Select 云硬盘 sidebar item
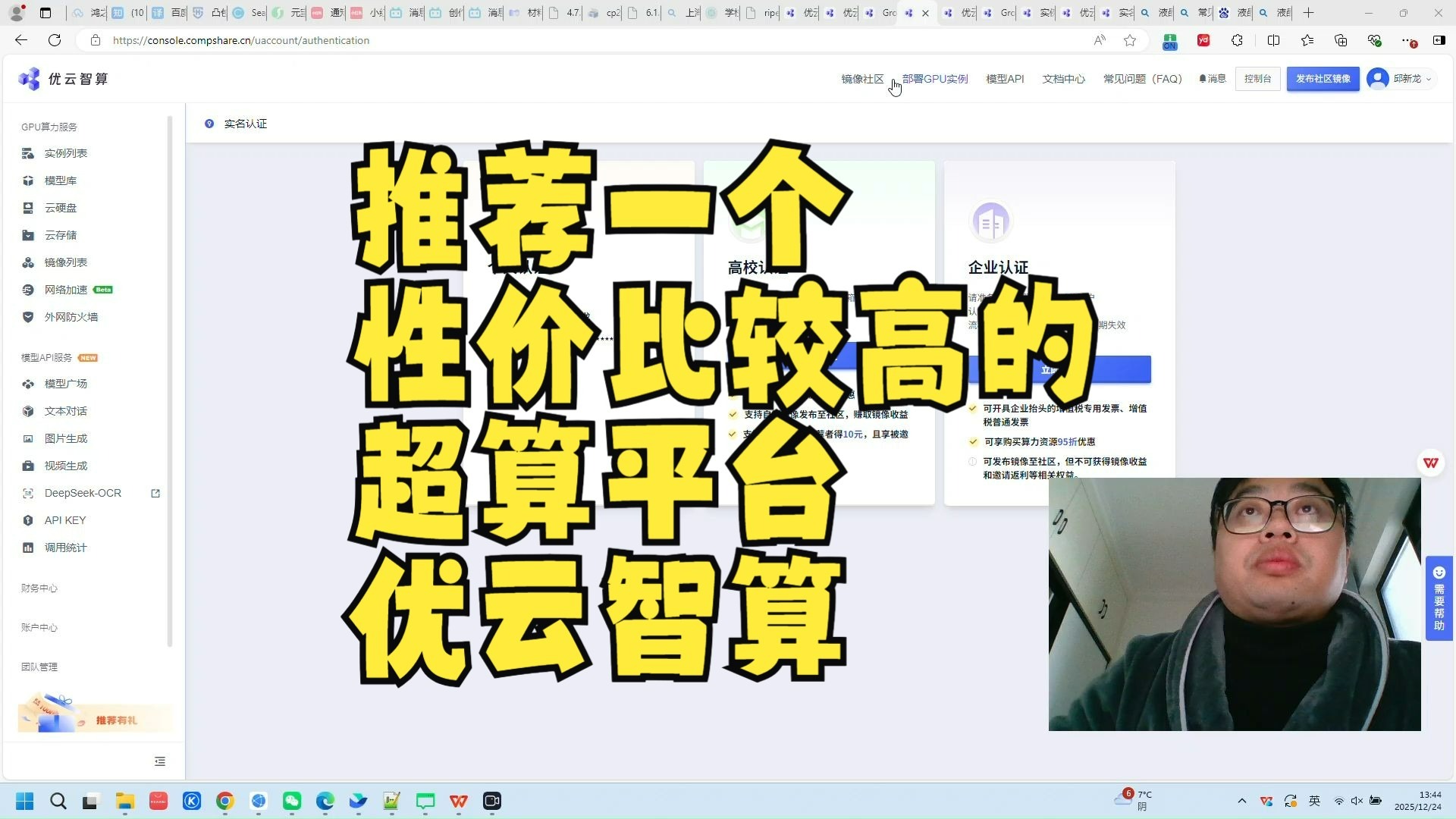Viewport: 1456px width, 819px height. coord(60,208)
